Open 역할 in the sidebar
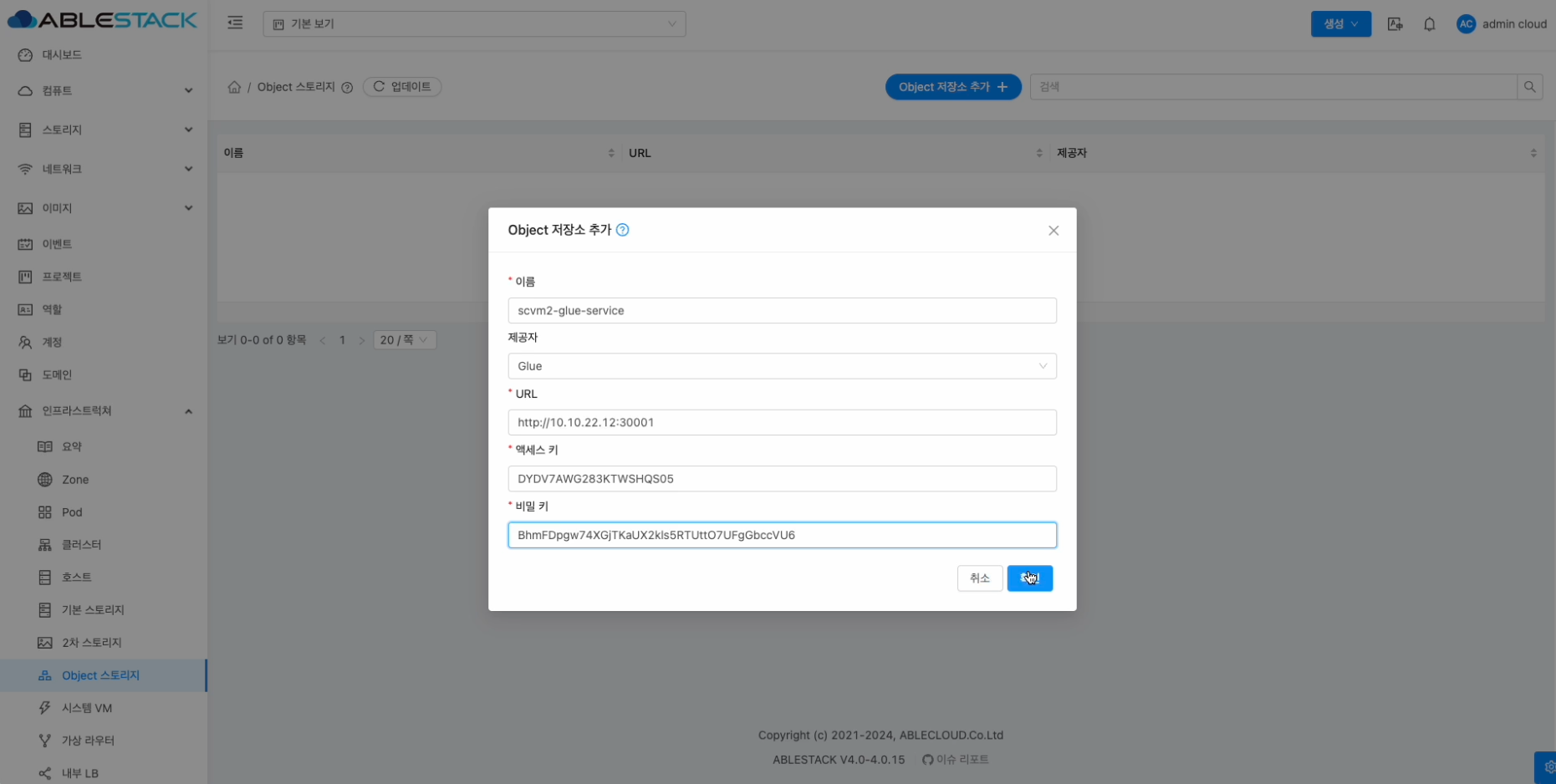Viewport: 1556px width, 784px height. click(x=104, y=309)
